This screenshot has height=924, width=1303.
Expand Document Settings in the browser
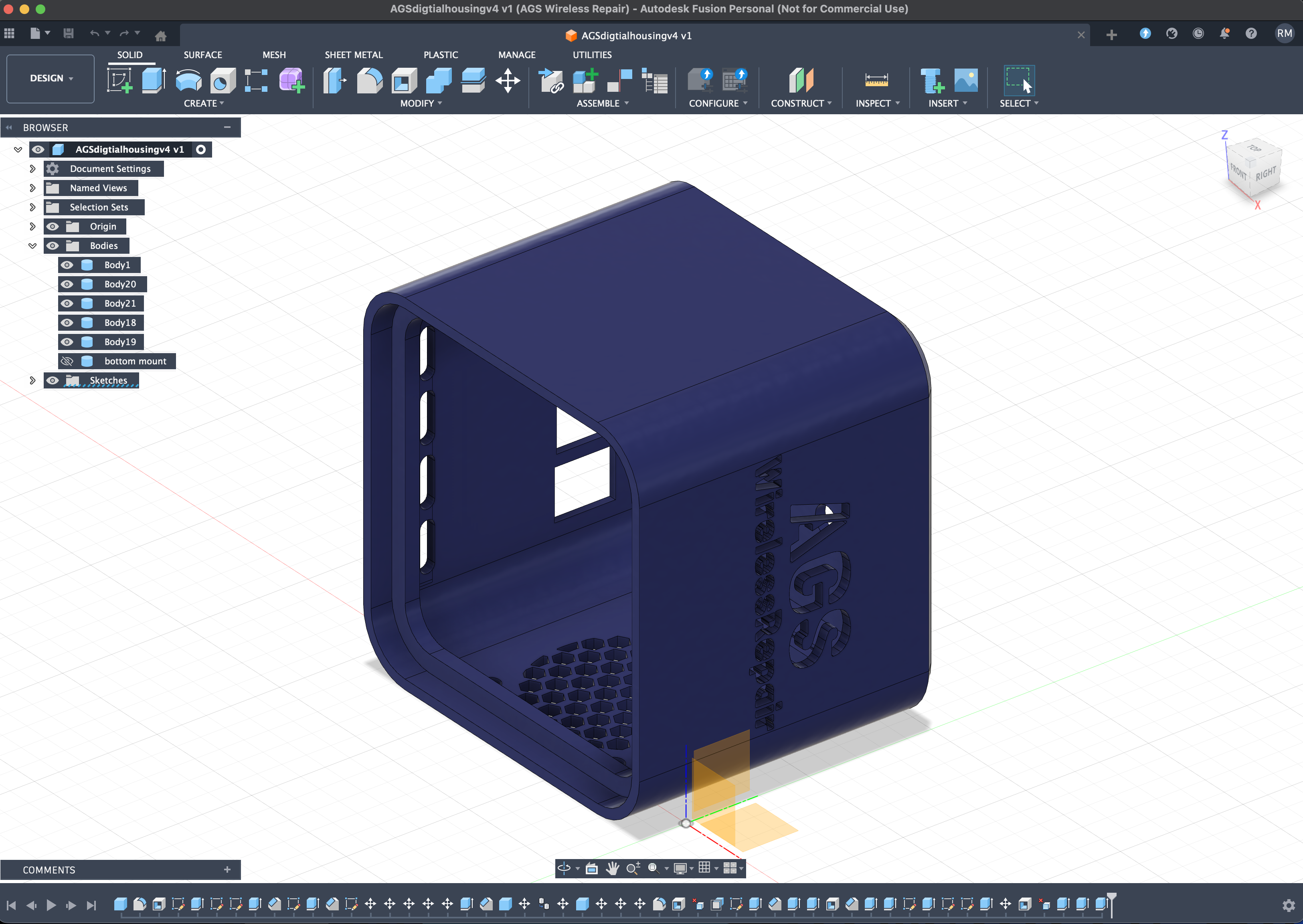point(32,169)
